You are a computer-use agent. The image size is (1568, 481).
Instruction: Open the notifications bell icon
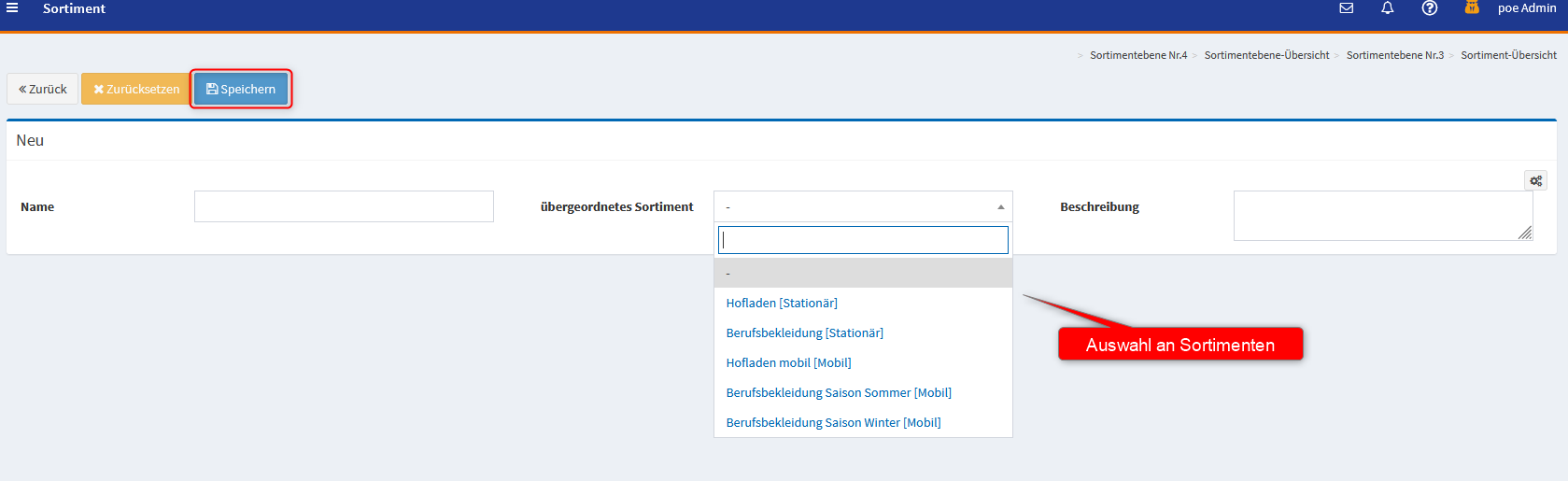coord(1388,8)
